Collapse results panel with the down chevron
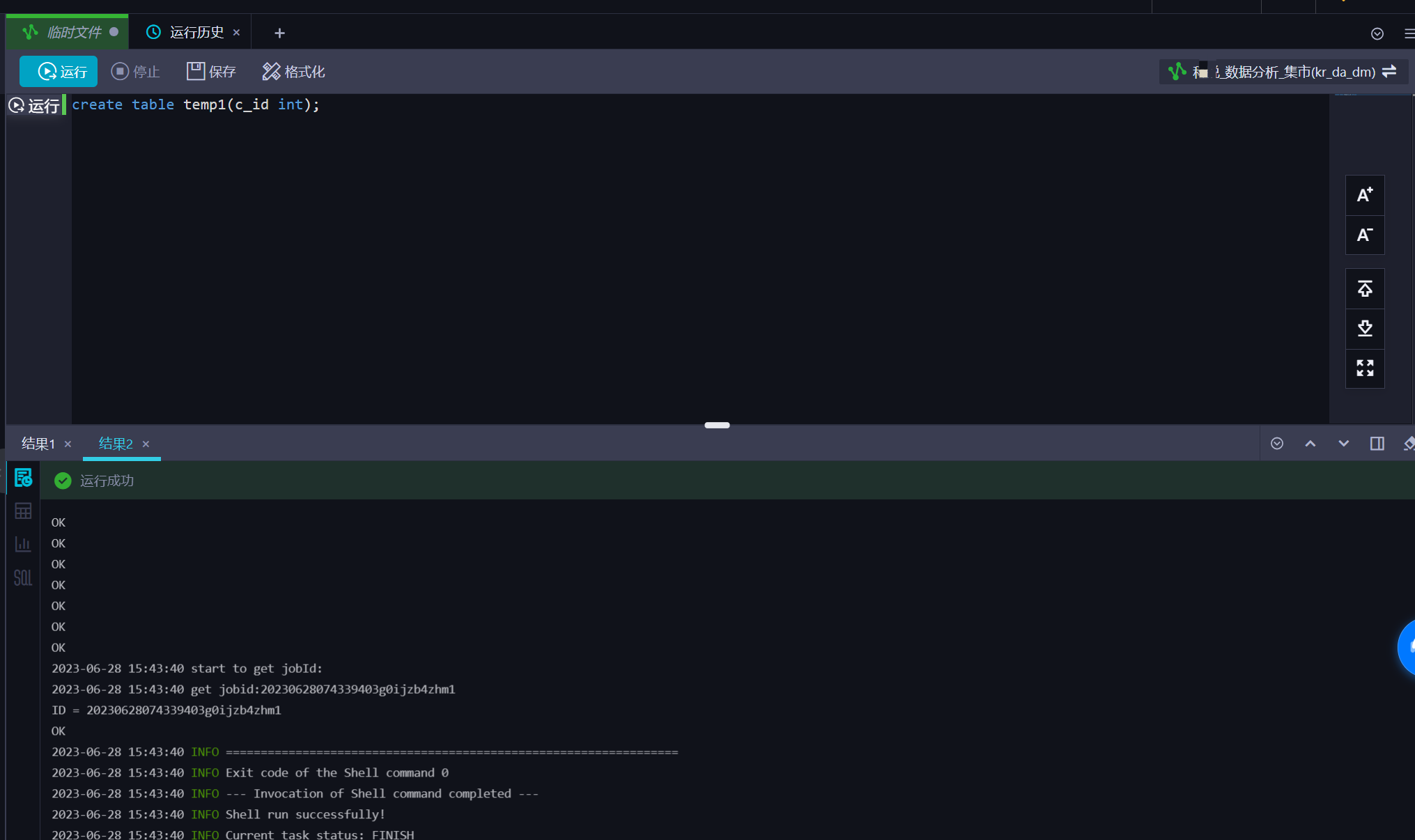Screen dimensions: 1415x840 point(1343,444)
